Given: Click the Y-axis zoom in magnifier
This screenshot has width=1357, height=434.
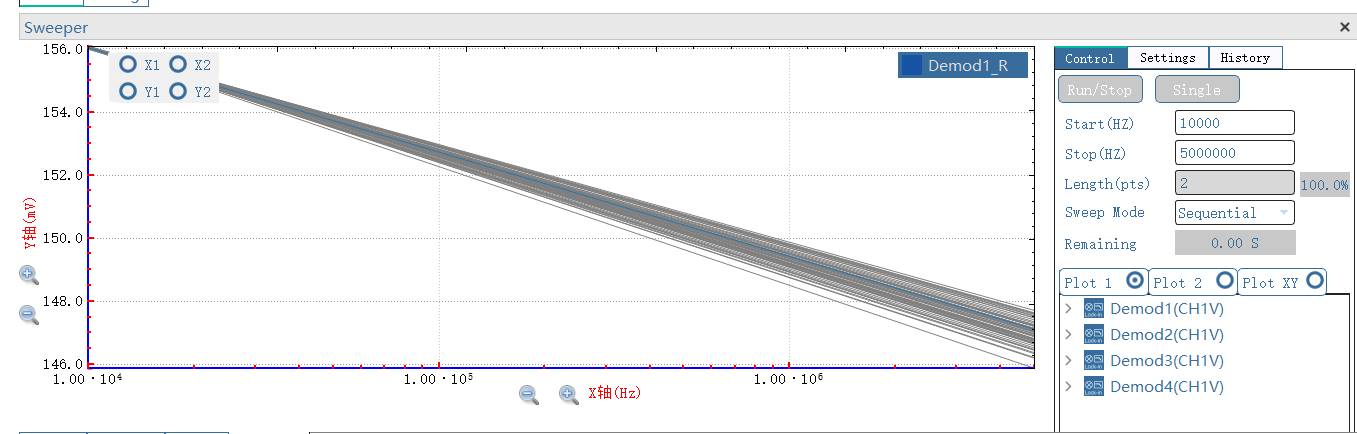Looking at the screenshot, I should [x=28, y=275].
